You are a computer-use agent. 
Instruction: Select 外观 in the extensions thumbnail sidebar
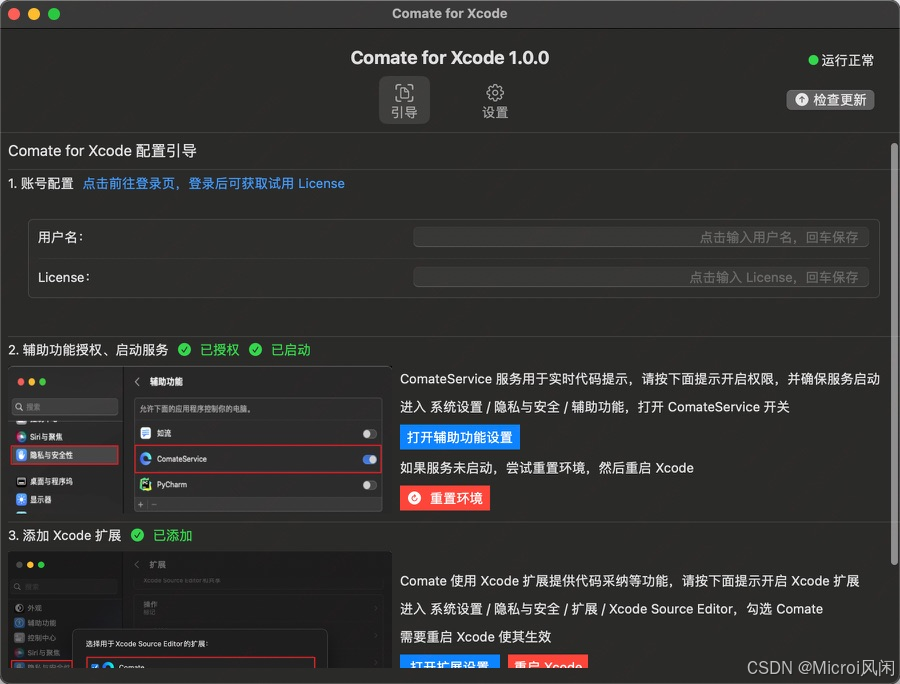point(29,608)
